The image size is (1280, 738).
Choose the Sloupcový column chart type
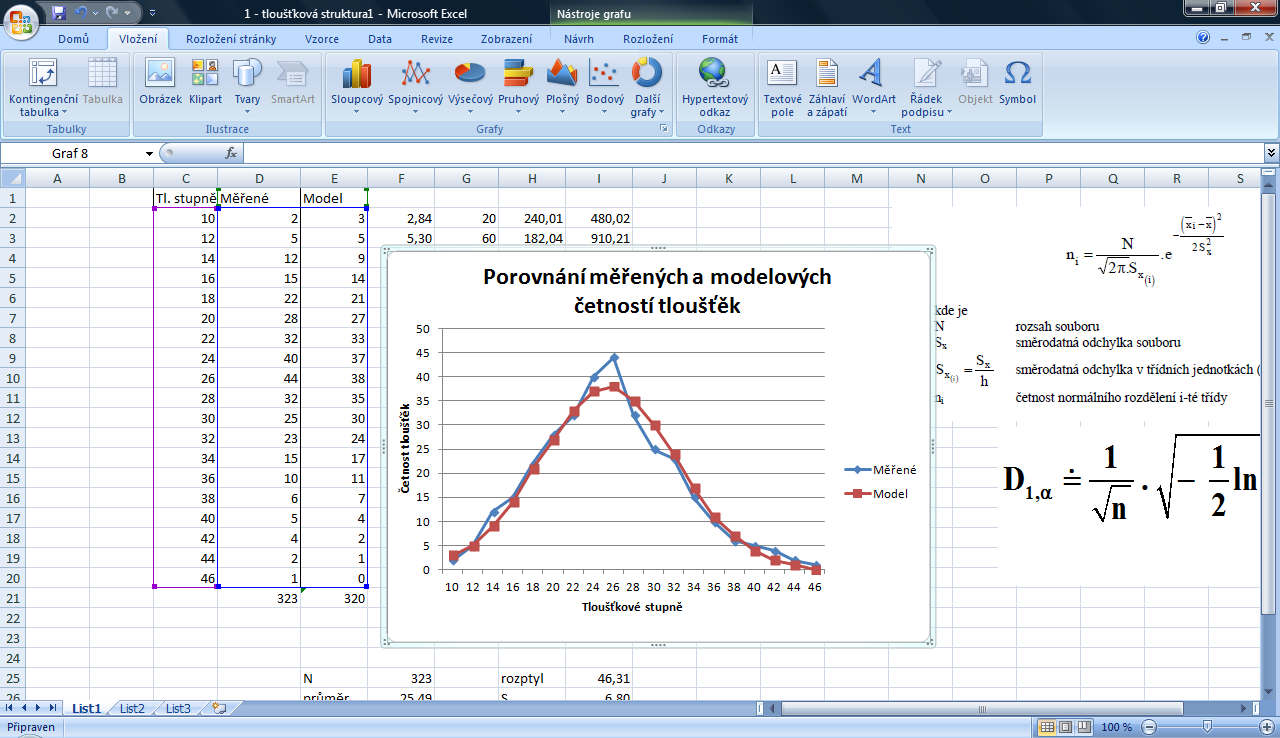pos(357,88)
